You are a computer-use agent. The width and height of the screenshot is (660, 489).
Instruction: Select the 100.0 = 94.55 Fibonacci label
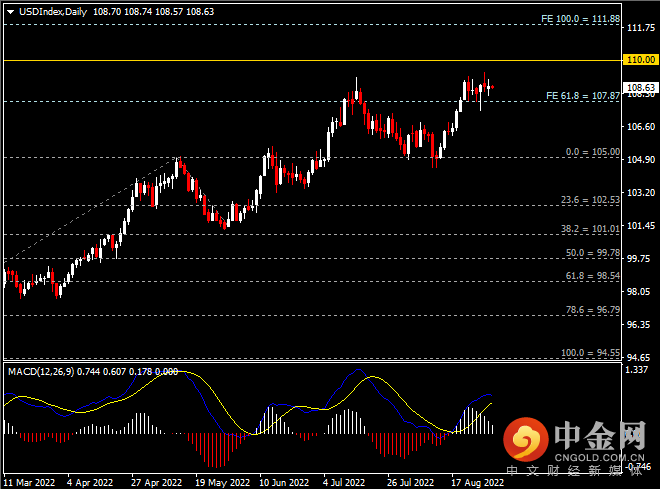click(x=591, y=353)
